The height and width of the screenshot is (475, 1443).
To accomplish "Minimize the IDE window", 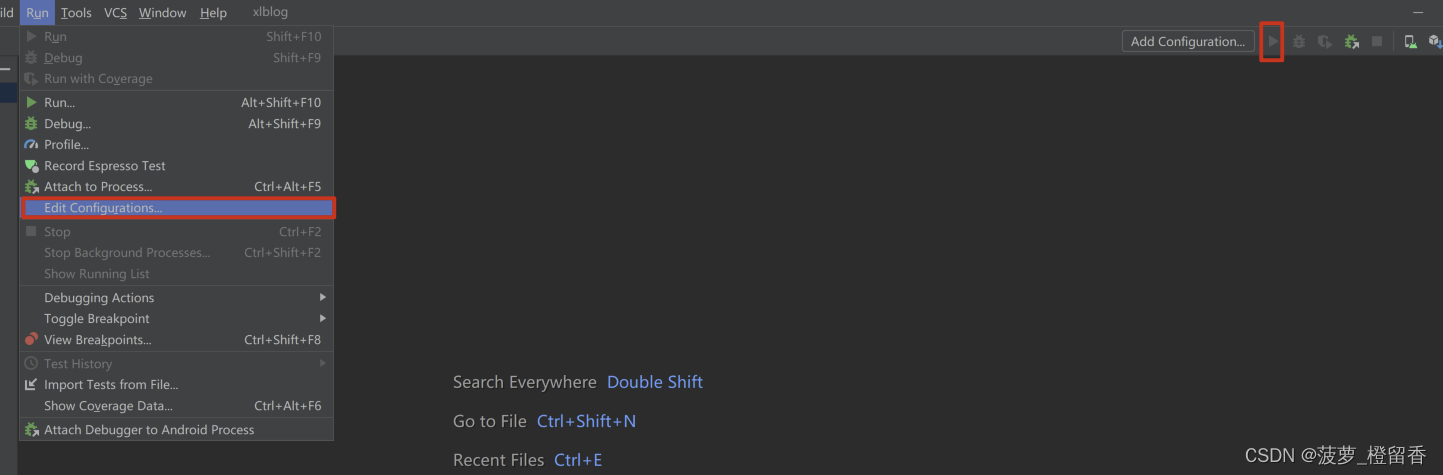I will click(x=1417, y=12).
